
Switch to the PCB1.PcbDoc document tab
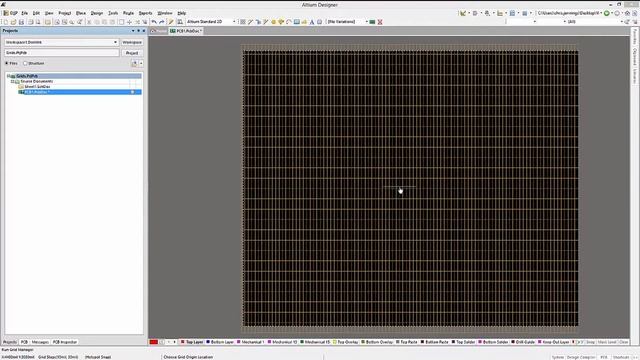[x=187, y=31]
